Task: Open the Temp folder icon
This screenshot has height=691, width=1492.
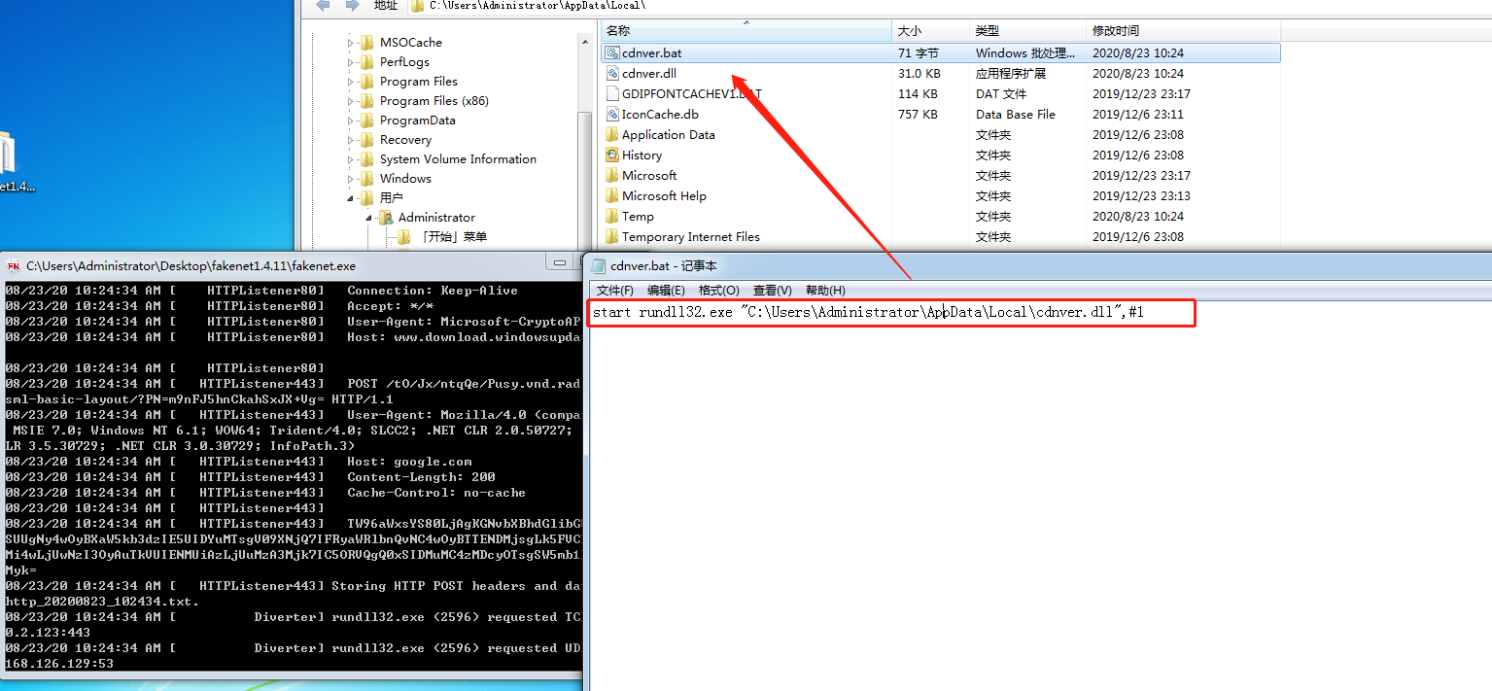Action: click(612, 216)
